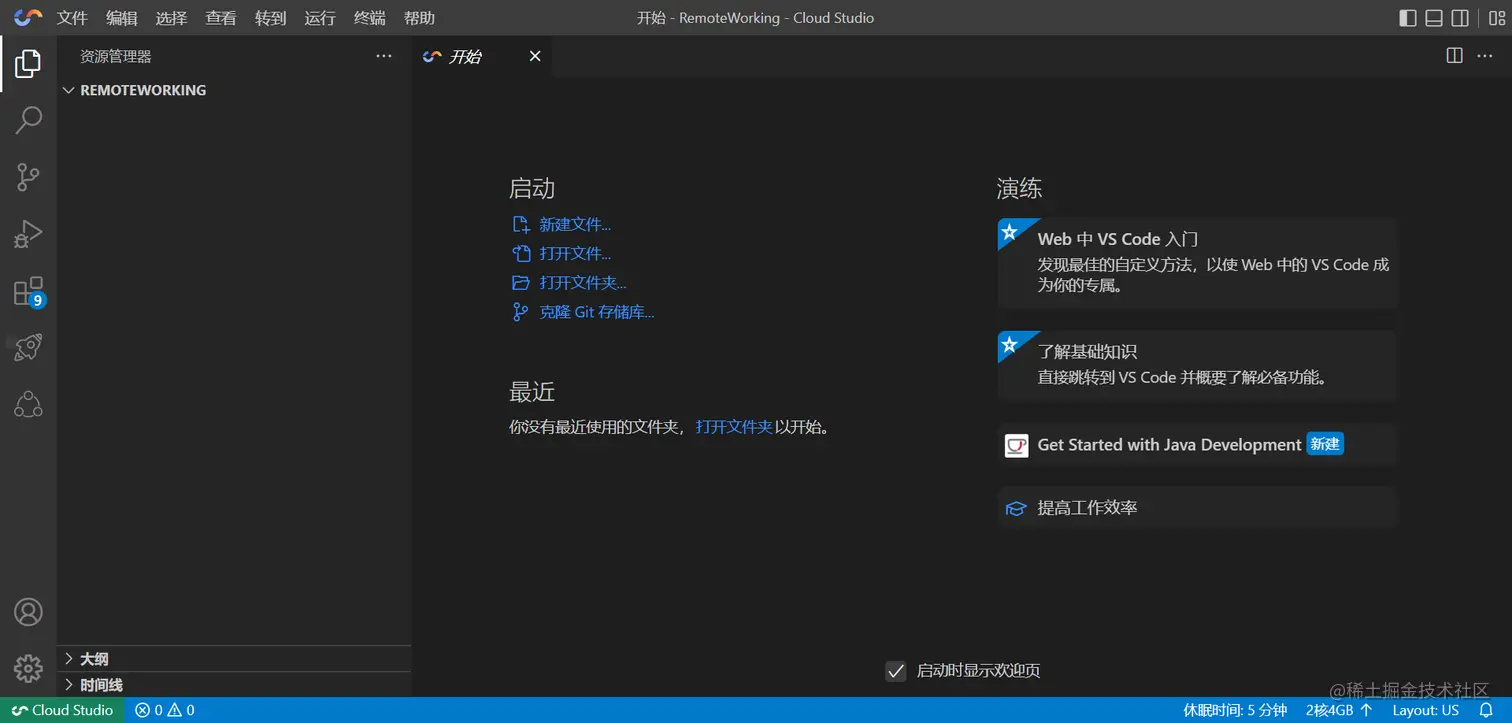Open the Manage gear settings icon
The width and height of the screenshot is (1512, 723).
28,668
